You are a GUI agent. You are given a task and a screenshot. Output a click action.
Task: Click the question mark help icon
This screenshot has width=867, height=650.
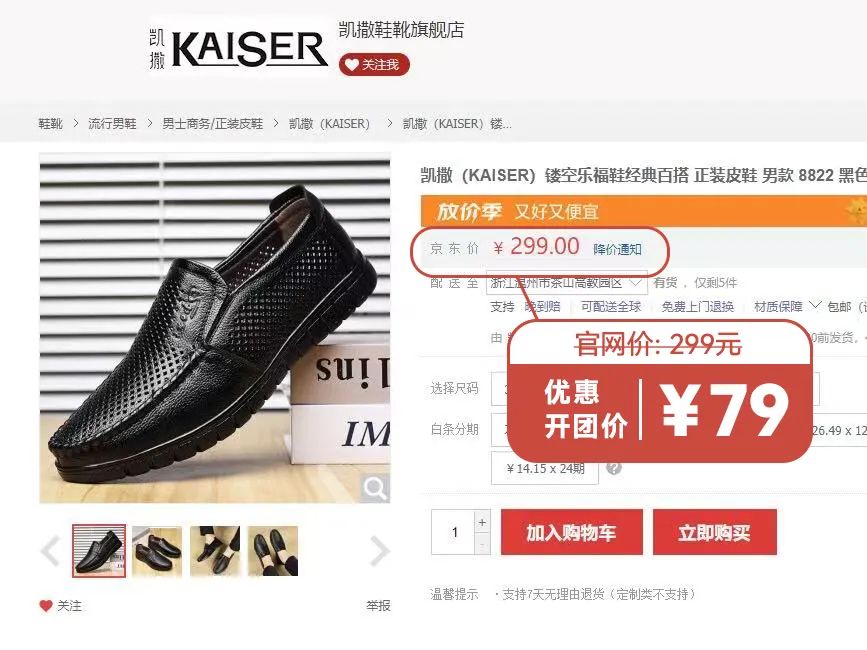(x=614, y=468)
